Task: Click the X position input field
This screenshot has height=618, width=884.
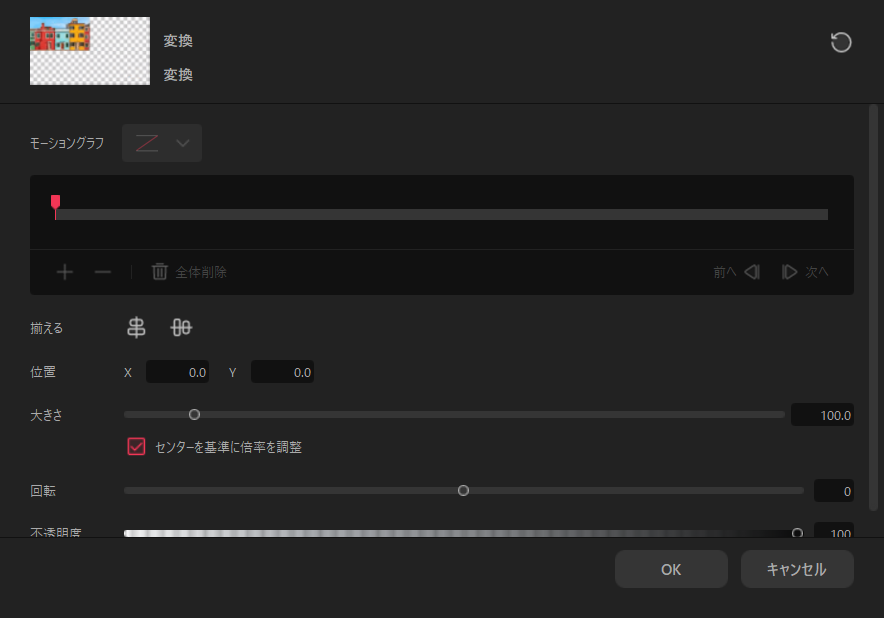Action: pos(178,372)
